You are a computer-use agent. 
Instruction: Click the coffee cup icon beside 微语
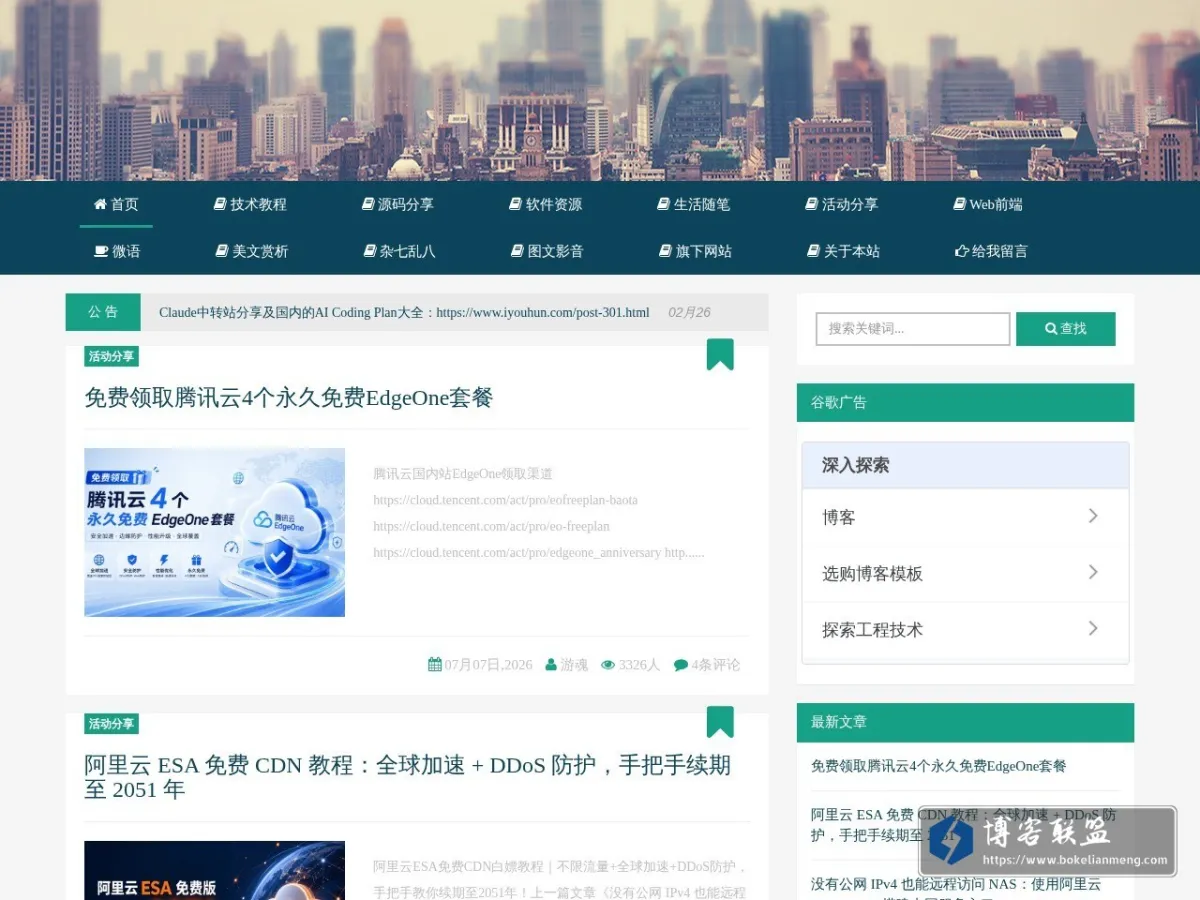point(101,251)
